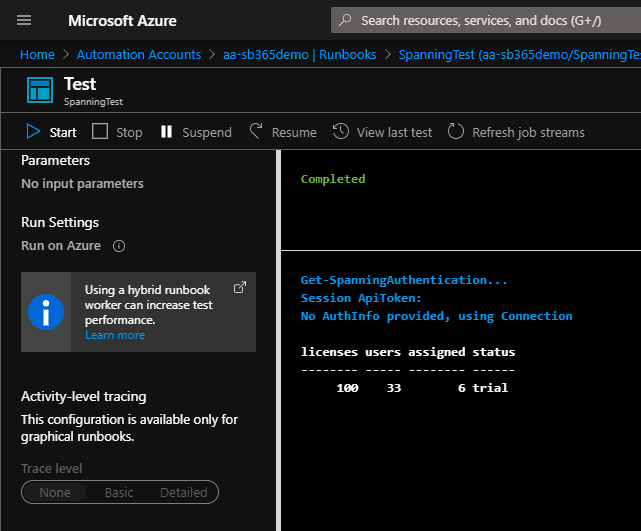Click the Stop square icon
Screen dimensions: 641x531
coord(100,132)
